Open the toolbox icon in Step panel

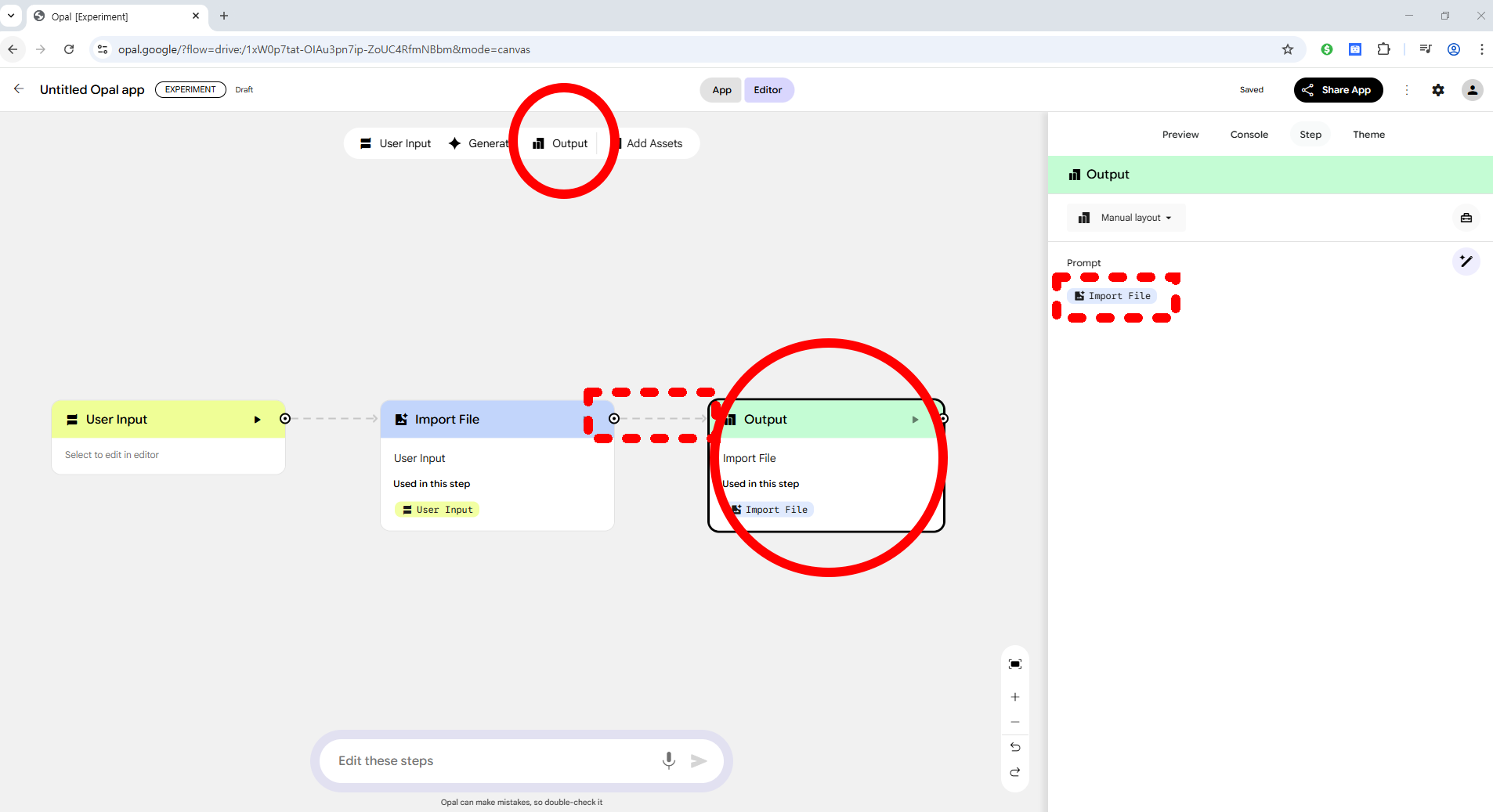tap(1466, 218)
